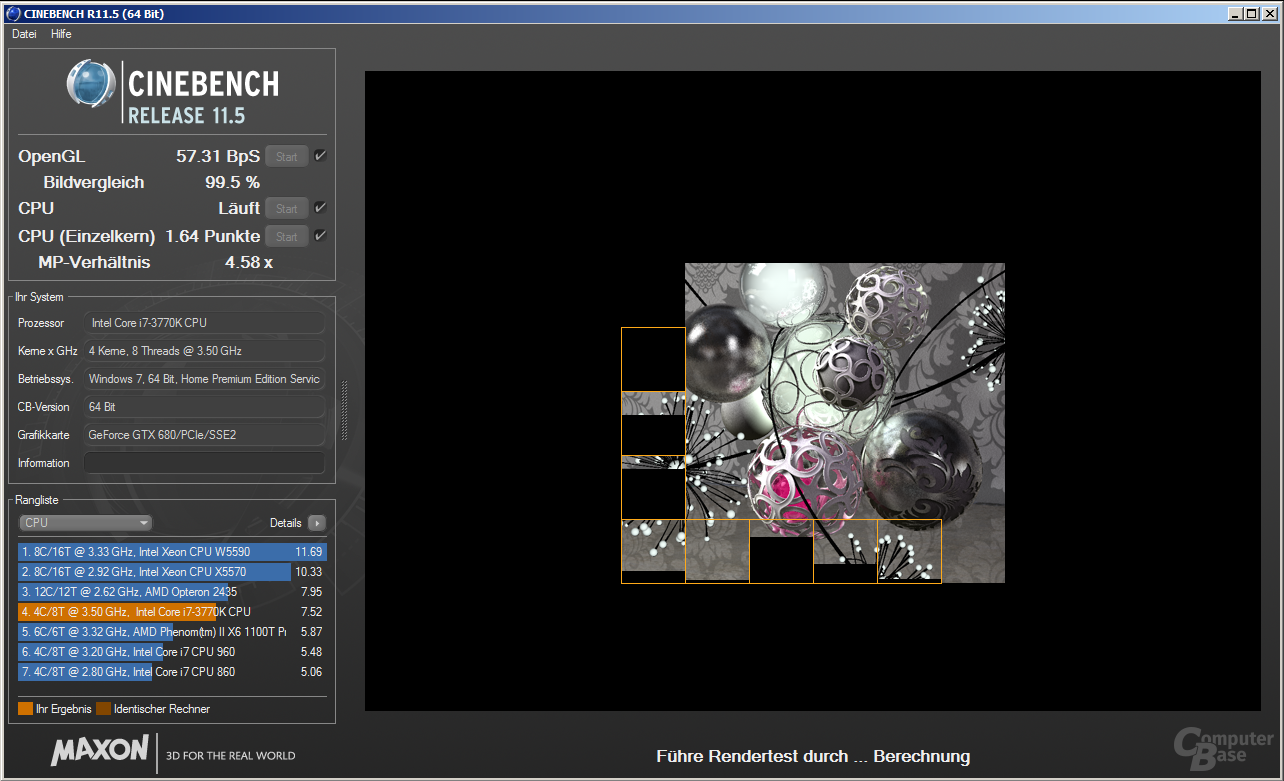Click the MAXON logo
Image resolution: width=1284 pixels, height=781 pixels.
[100, 752]
